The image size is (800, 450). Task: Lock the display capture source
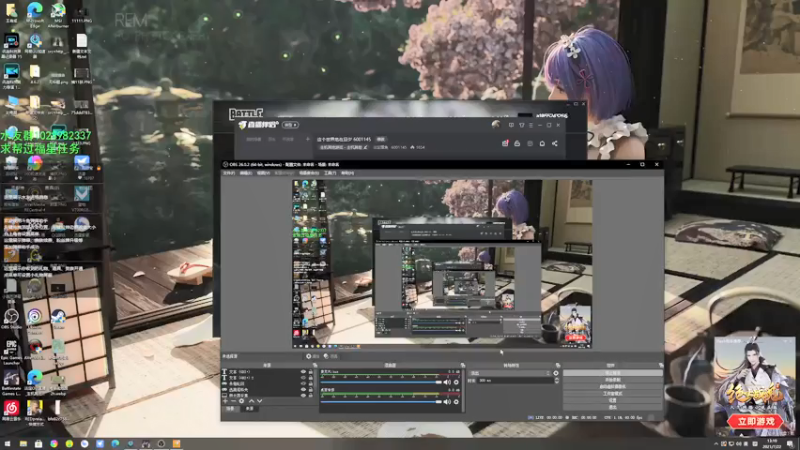[311, 395]
